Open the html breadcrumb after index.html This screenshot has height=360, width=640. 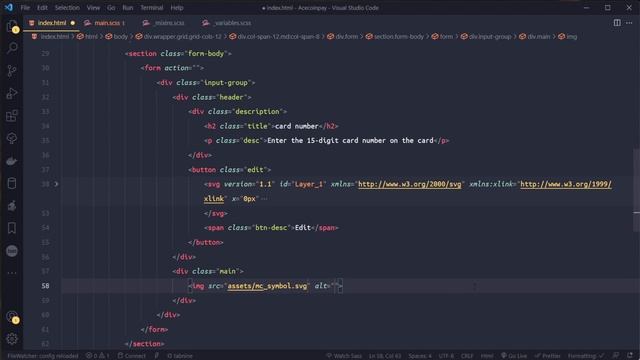(x=87, y=37)
